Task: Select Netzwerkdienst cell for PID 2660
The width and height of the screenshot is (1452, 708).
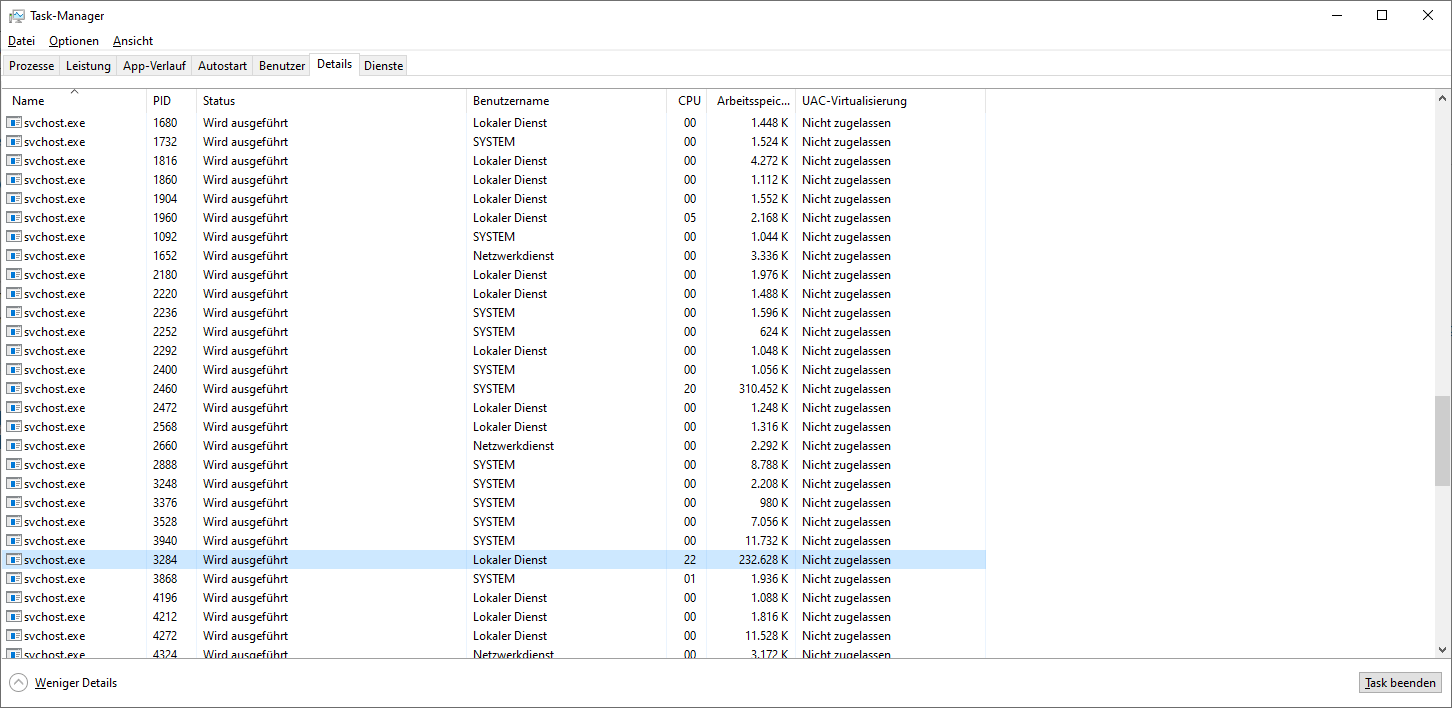Action: coord(513,446)
